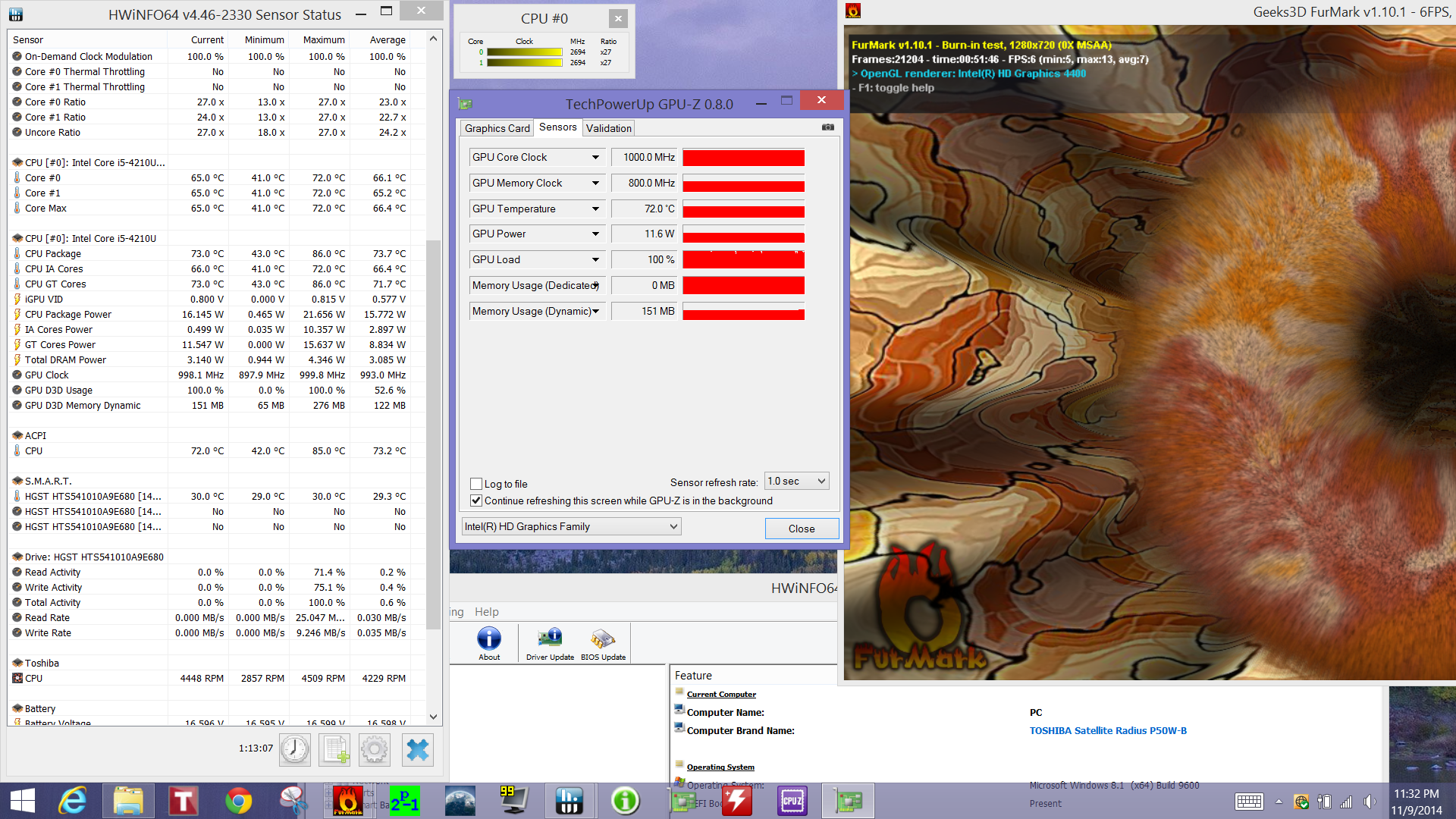Screen dimensions: 1456x819
Task: Switch to the Graphics Card tab
Action: 497,128
